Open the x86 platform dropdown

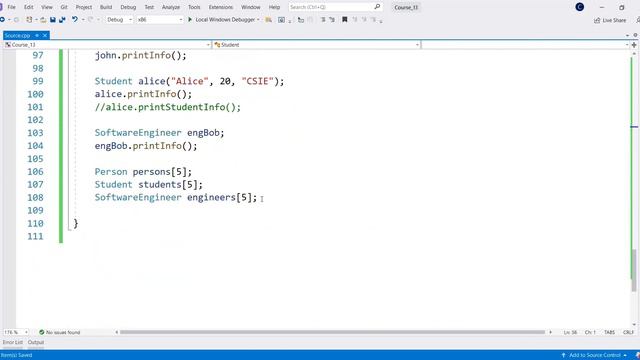point(160,20)
